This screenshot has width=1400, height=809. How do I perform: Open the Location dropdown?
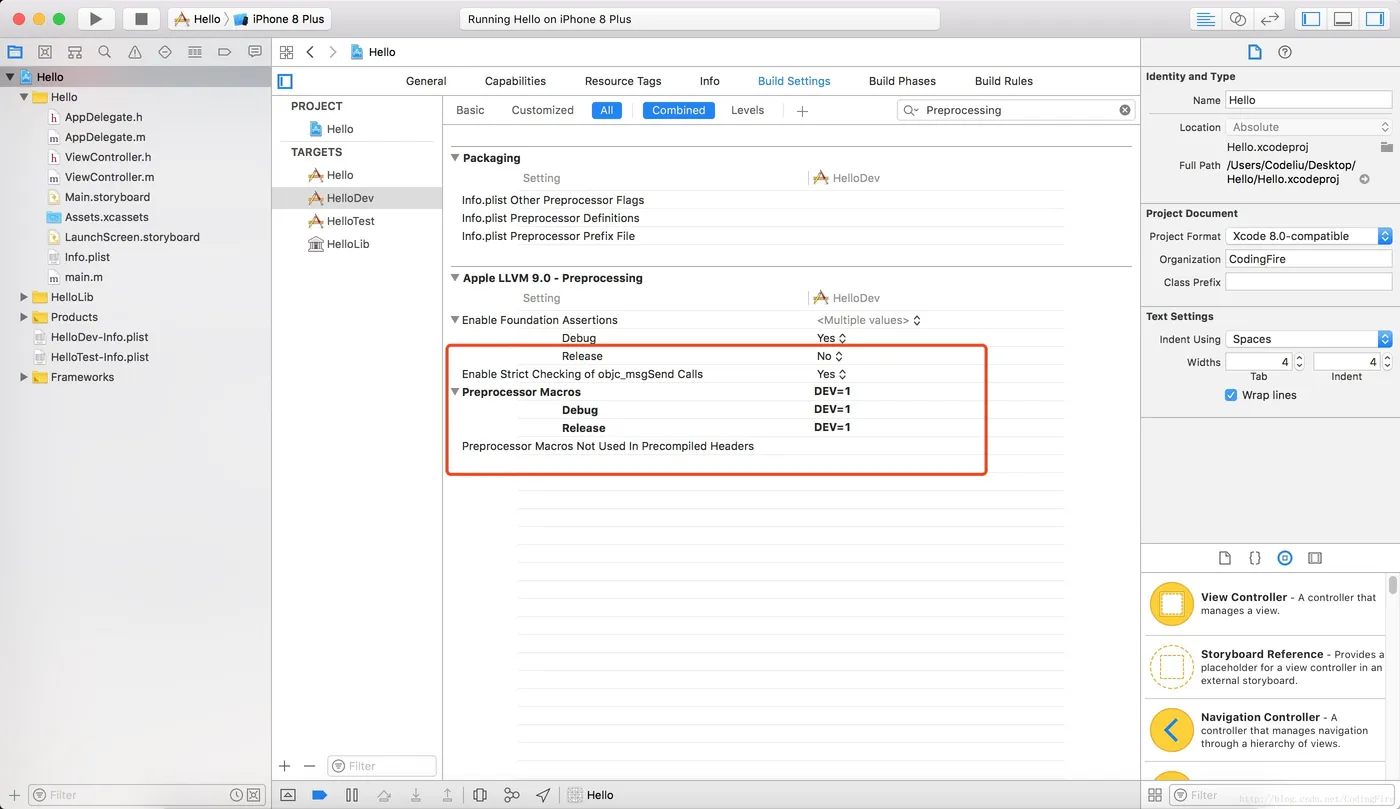coord(1309,127)
